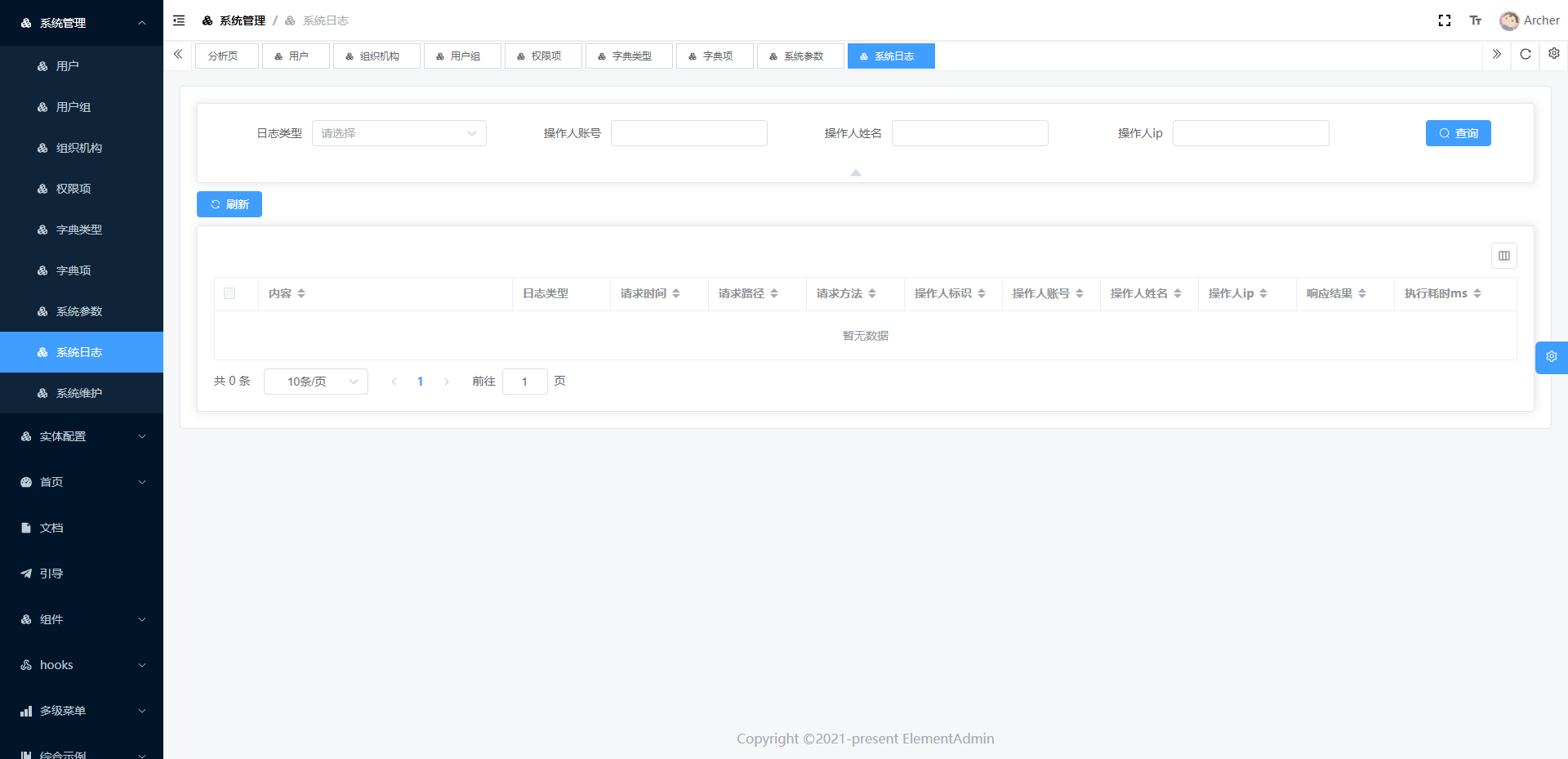
Task: Open the 10条/页 page size dropdown
Action: pos(316,382)
